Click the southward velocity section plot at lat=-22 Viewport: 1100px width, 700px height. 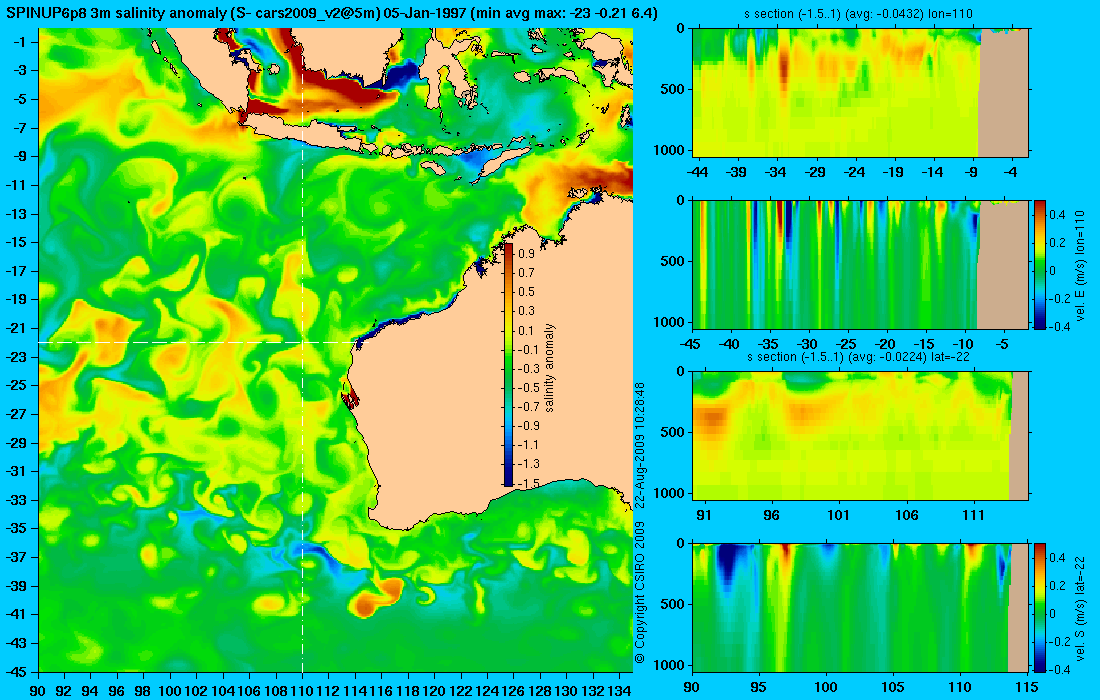[x=861, y=607]
